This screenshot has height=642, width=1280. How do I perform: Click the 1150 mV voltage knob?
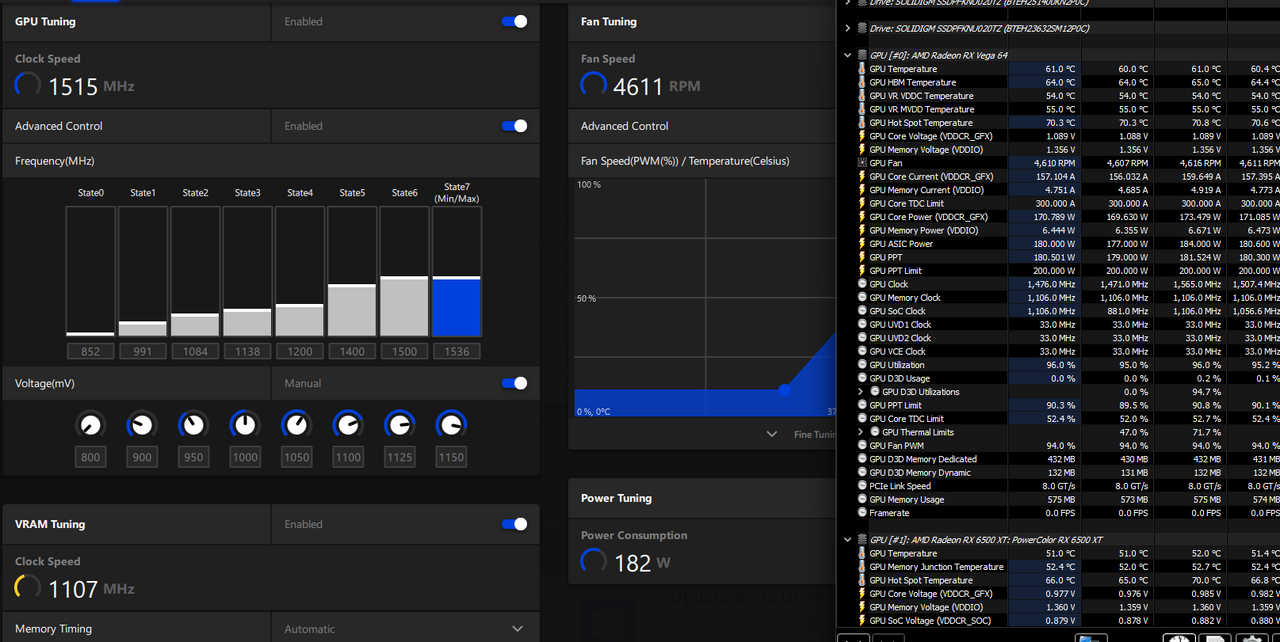coord(451,425)
